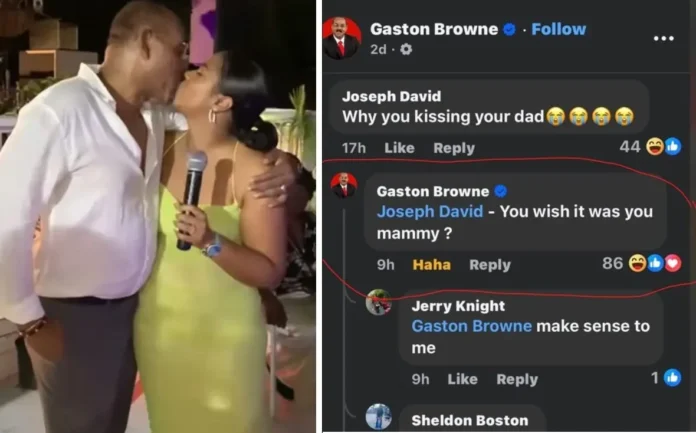Reply to Joseph David's comment
Viewport: 696px width, 433px height.
pos(454,148)
